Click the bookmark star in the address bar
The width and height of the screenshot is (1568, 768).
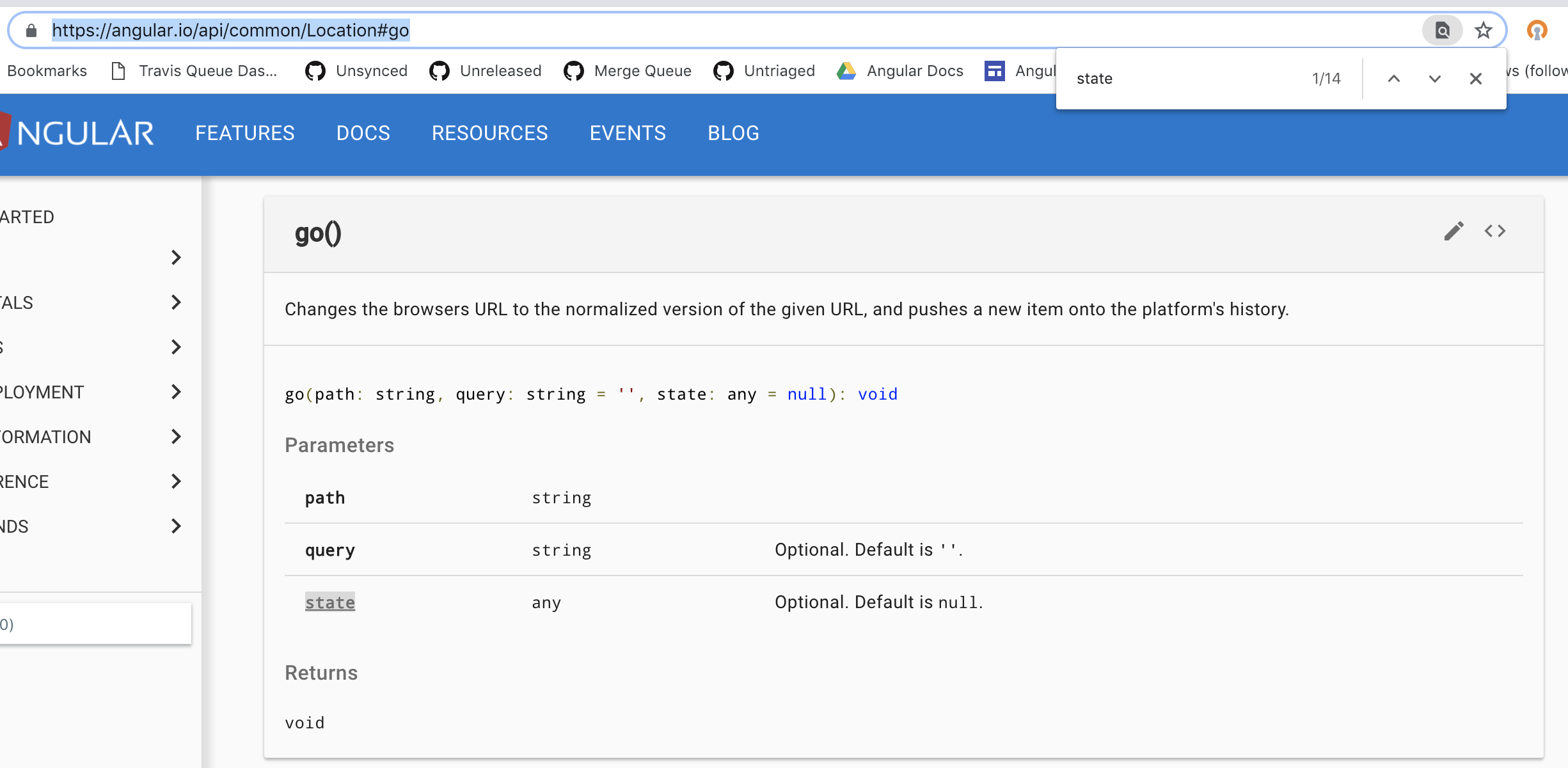1483,29
